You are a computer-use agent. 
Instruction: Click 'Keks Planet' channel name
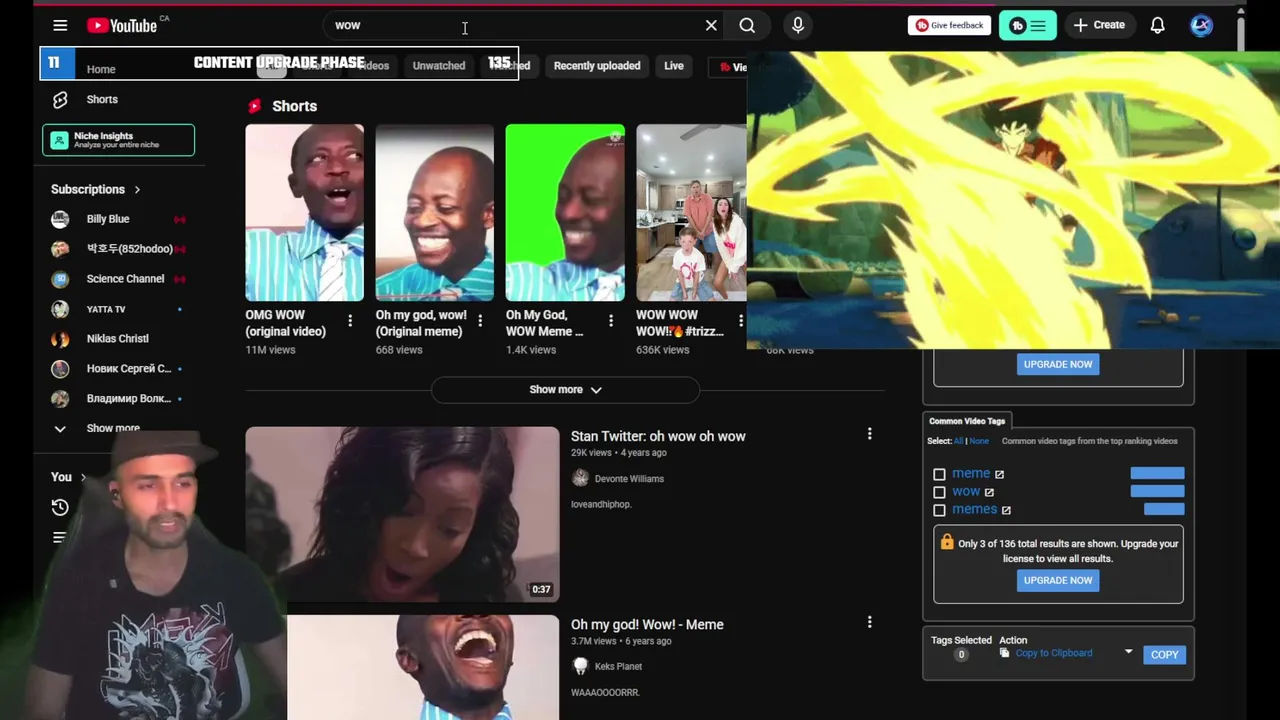pyautogui.click(x=618, y=666)
